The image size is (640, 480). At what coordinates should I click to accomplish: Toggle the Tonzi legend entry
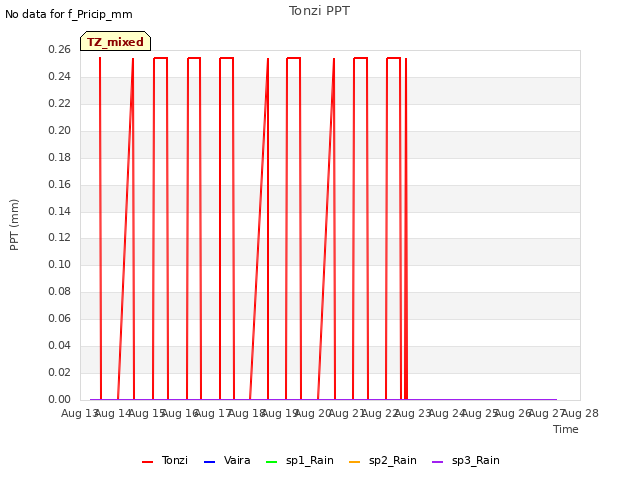coord(165,460)
